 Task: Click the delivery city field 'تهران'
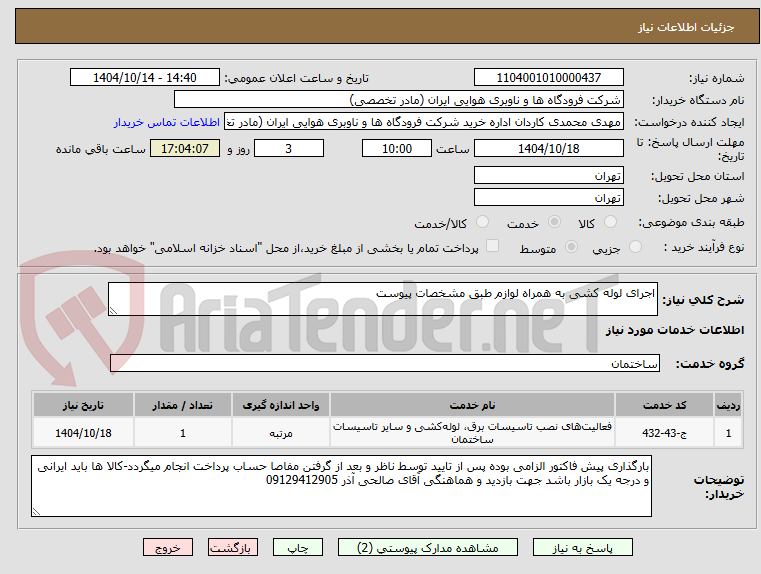549,197
